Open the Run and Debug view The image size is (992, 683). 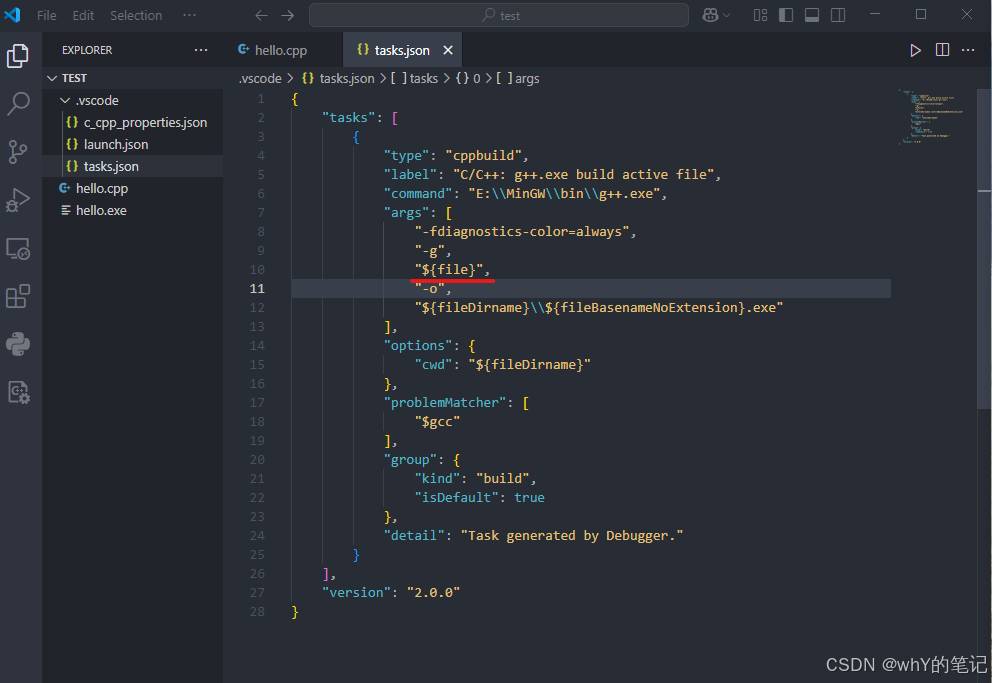coord(18,200)
